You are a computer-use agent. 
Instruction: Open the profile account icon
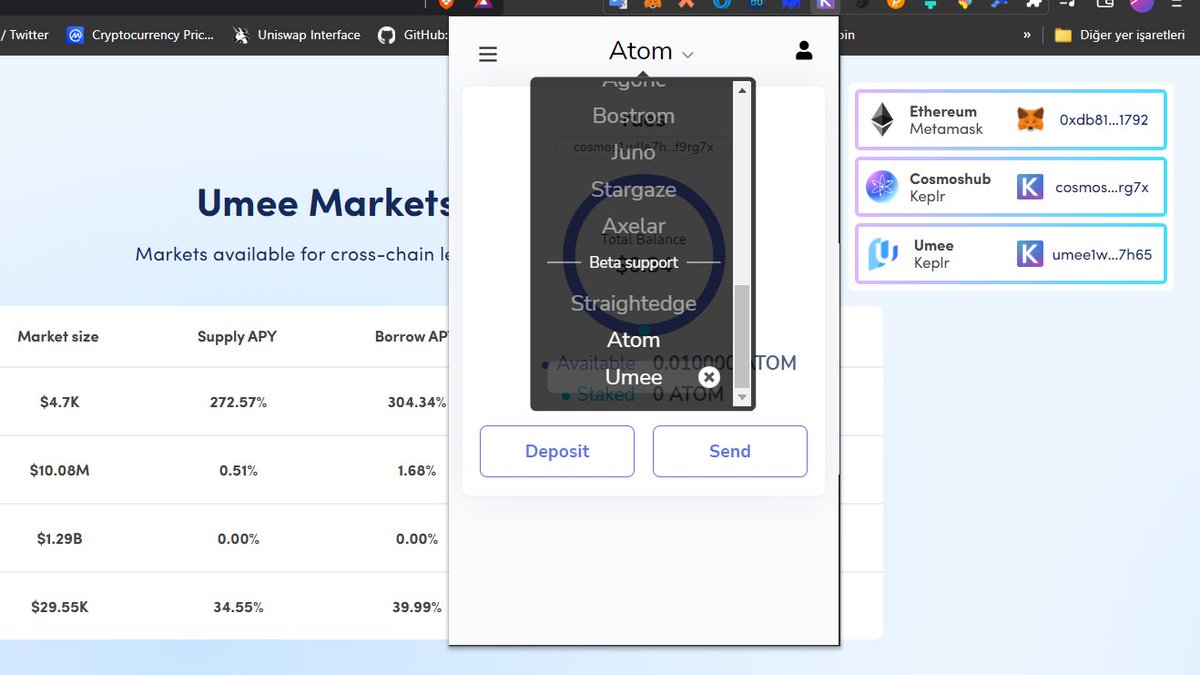[804, 50]
